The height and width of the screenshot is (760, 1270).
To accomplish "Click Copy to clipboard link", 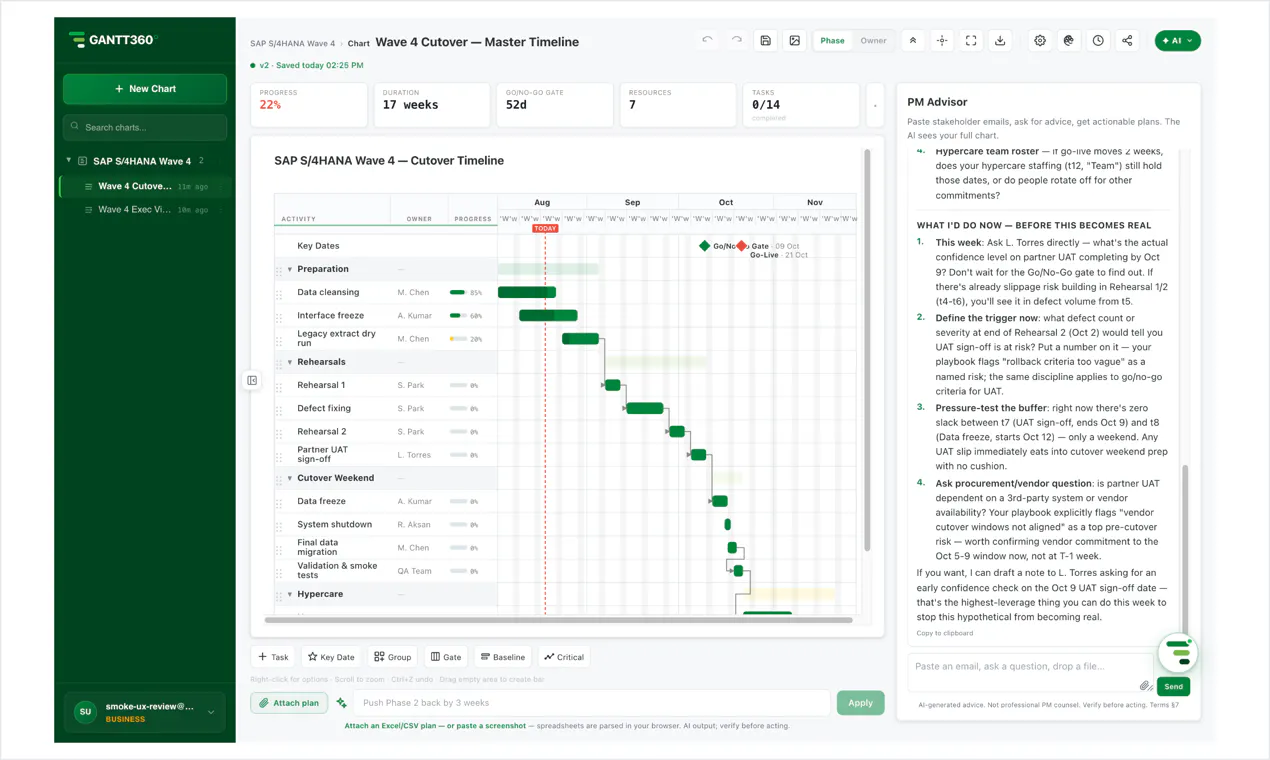I will click(x=945, y=633).
